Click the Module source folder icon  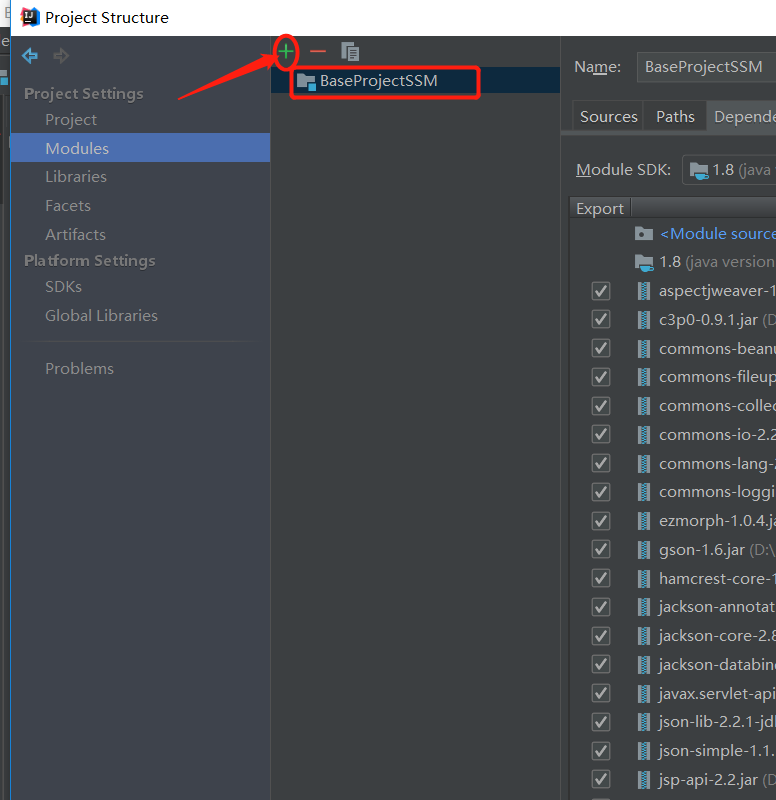tap(644, 234)
